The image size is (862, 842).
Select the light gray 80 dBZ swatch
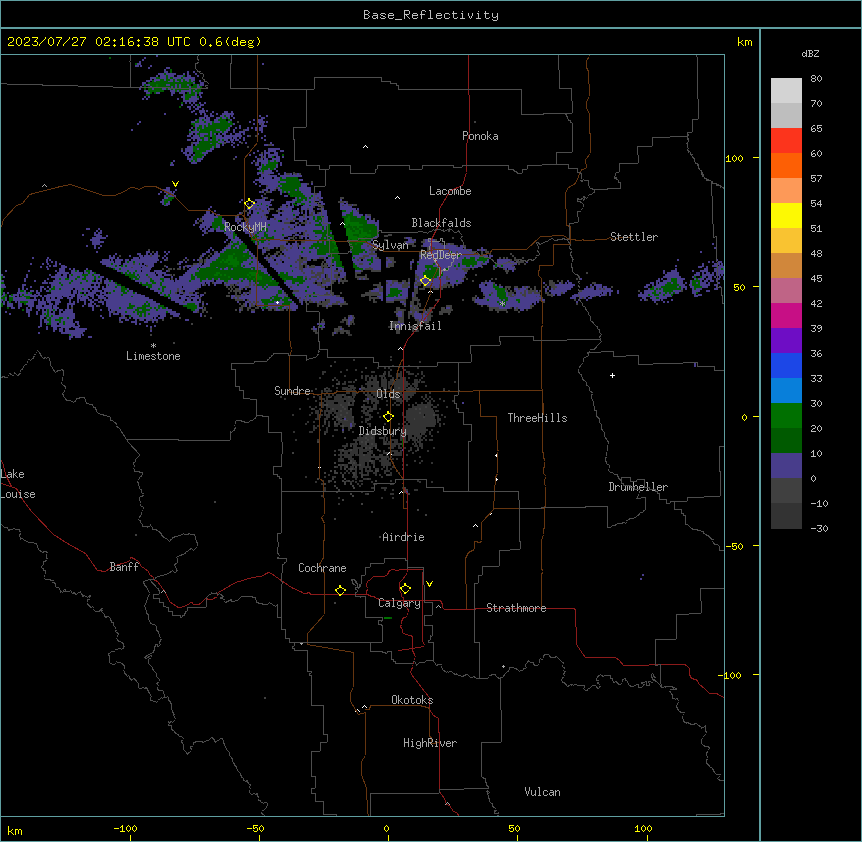click(x=786, y=91)
